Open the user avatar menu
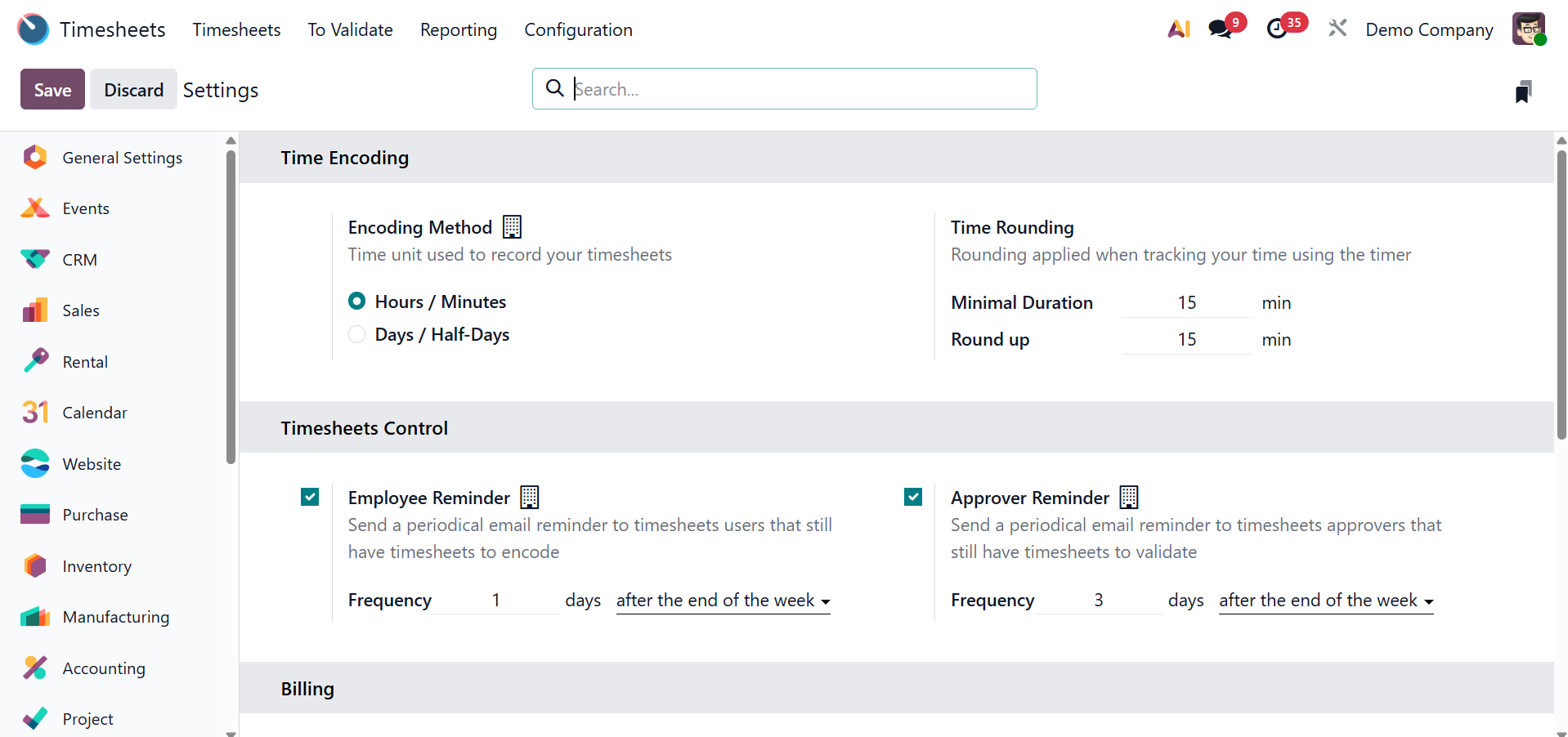The image size is (1568, 737). pyautogui.click(x=1528, y=29)
